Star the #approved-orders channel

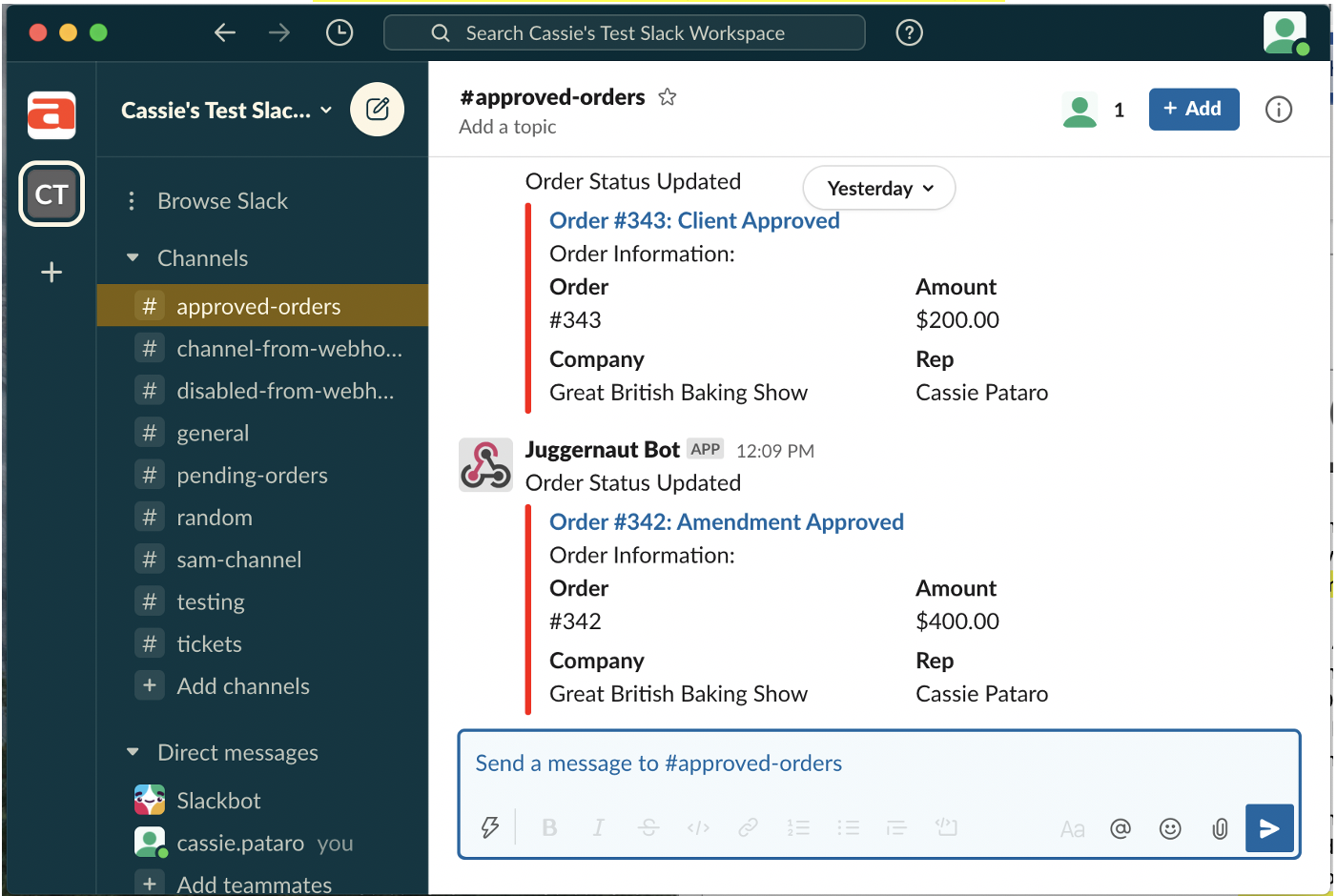click(x=668, y=97)
